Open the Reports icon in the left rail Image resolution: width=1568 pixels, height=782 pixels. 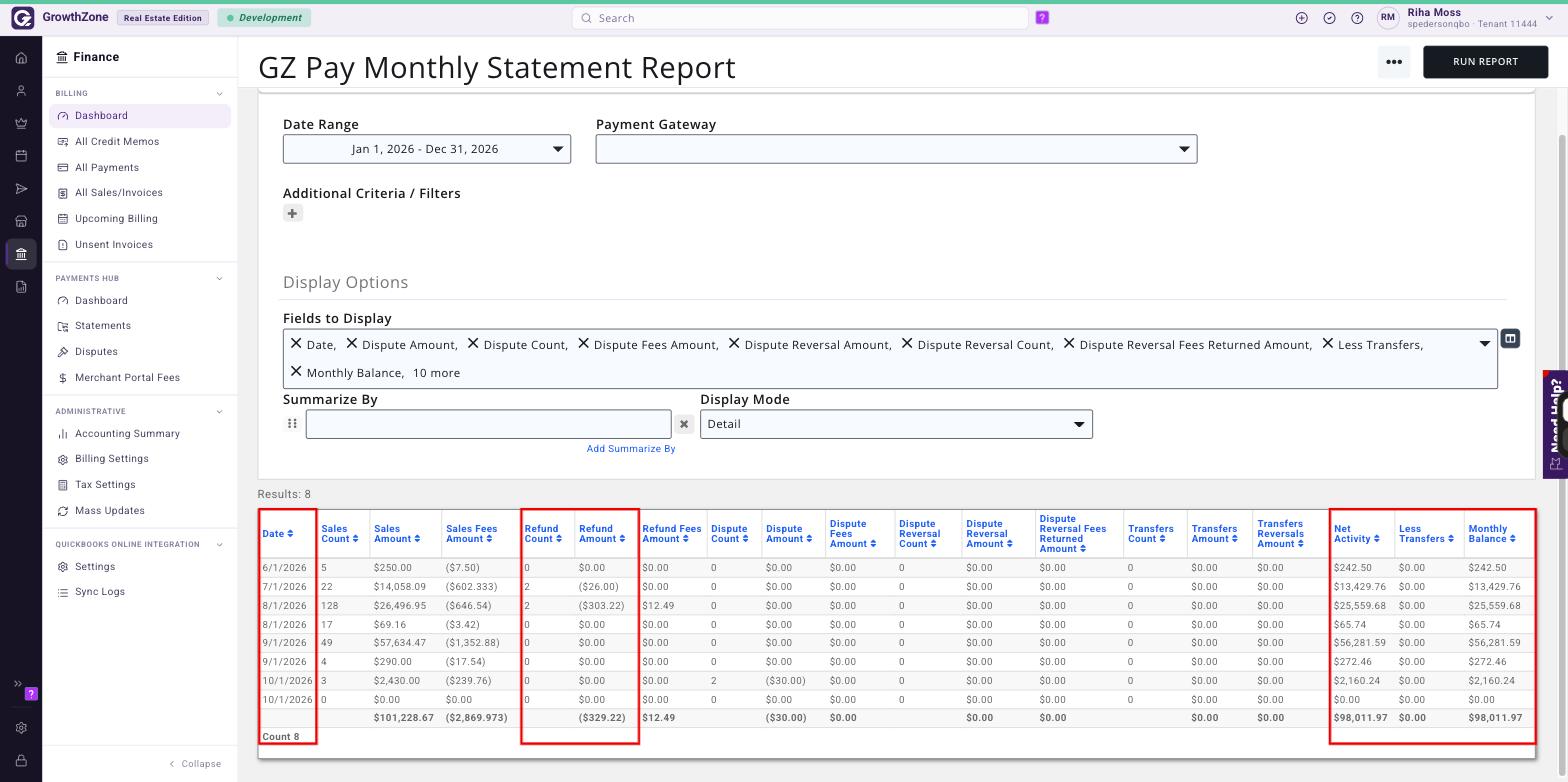(x=21, y=287)
